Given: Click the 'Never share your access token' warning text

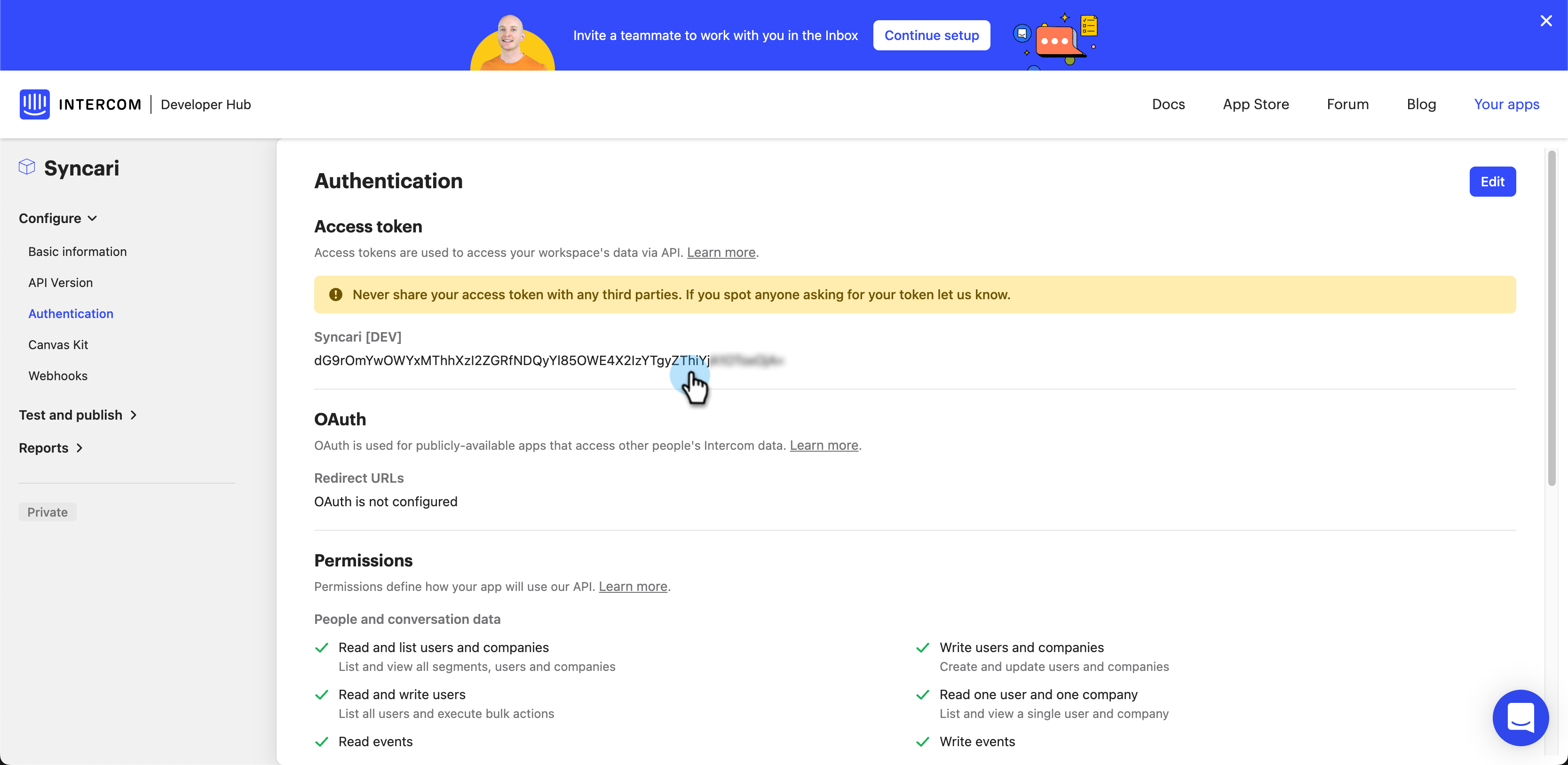Looking at the screenshot, I should pos(681,295).
